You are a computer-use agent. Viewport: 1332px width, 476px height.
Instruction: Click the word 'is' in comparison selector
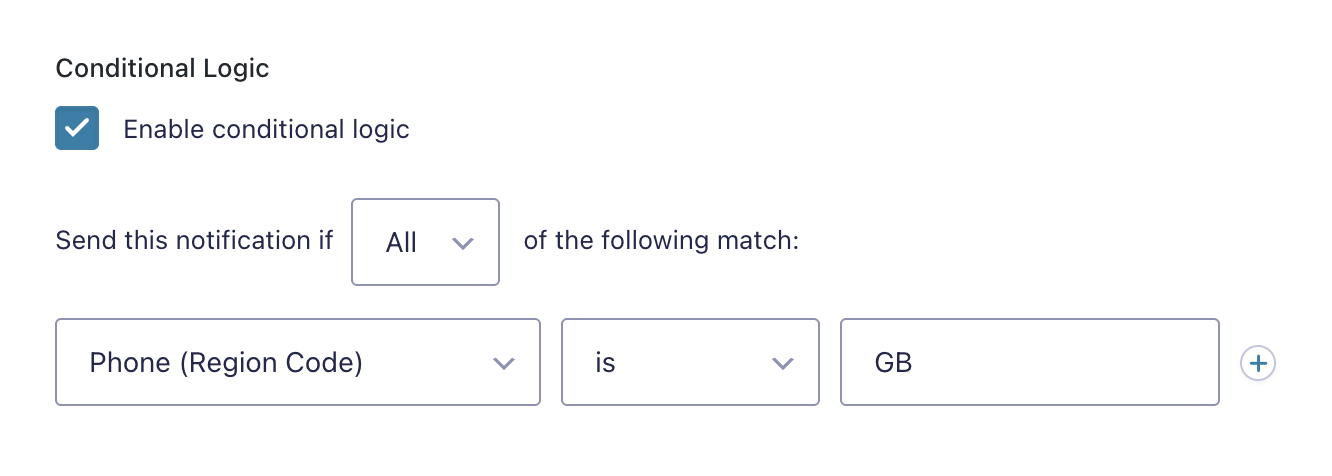[x=605, y=362]
